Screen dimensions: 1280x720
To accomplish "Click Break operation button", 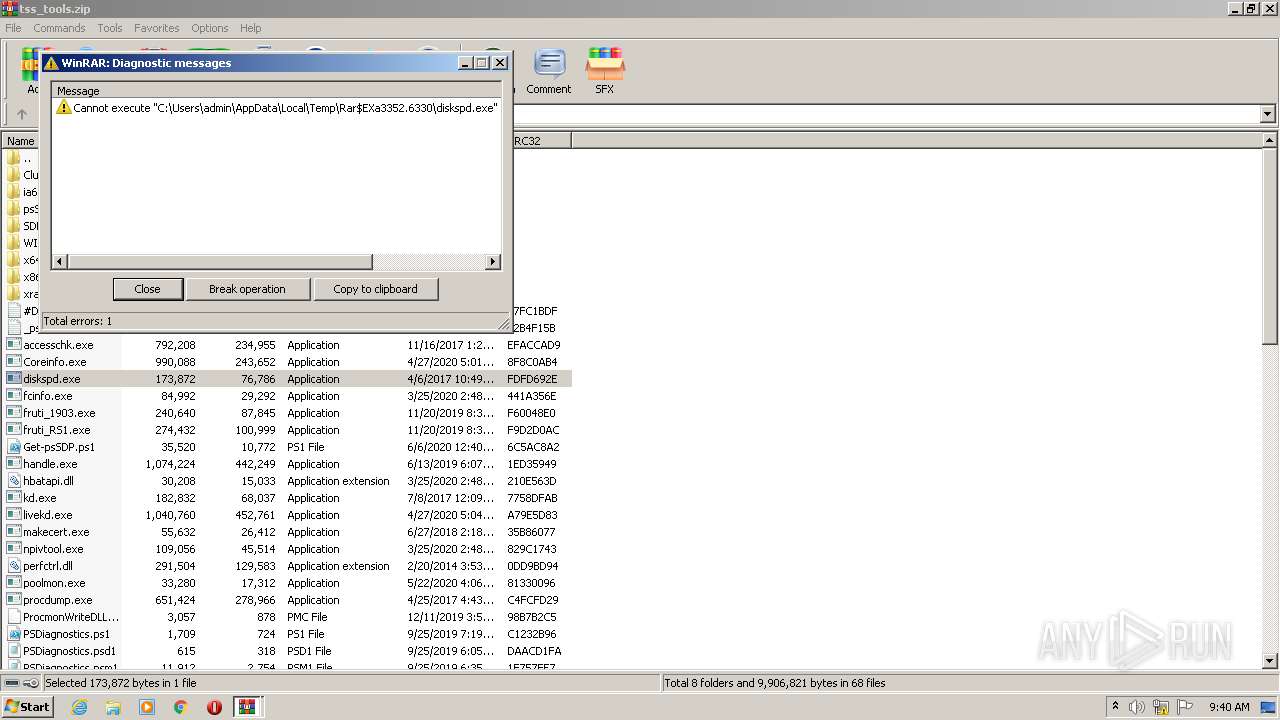I will [x=247, y=289].
